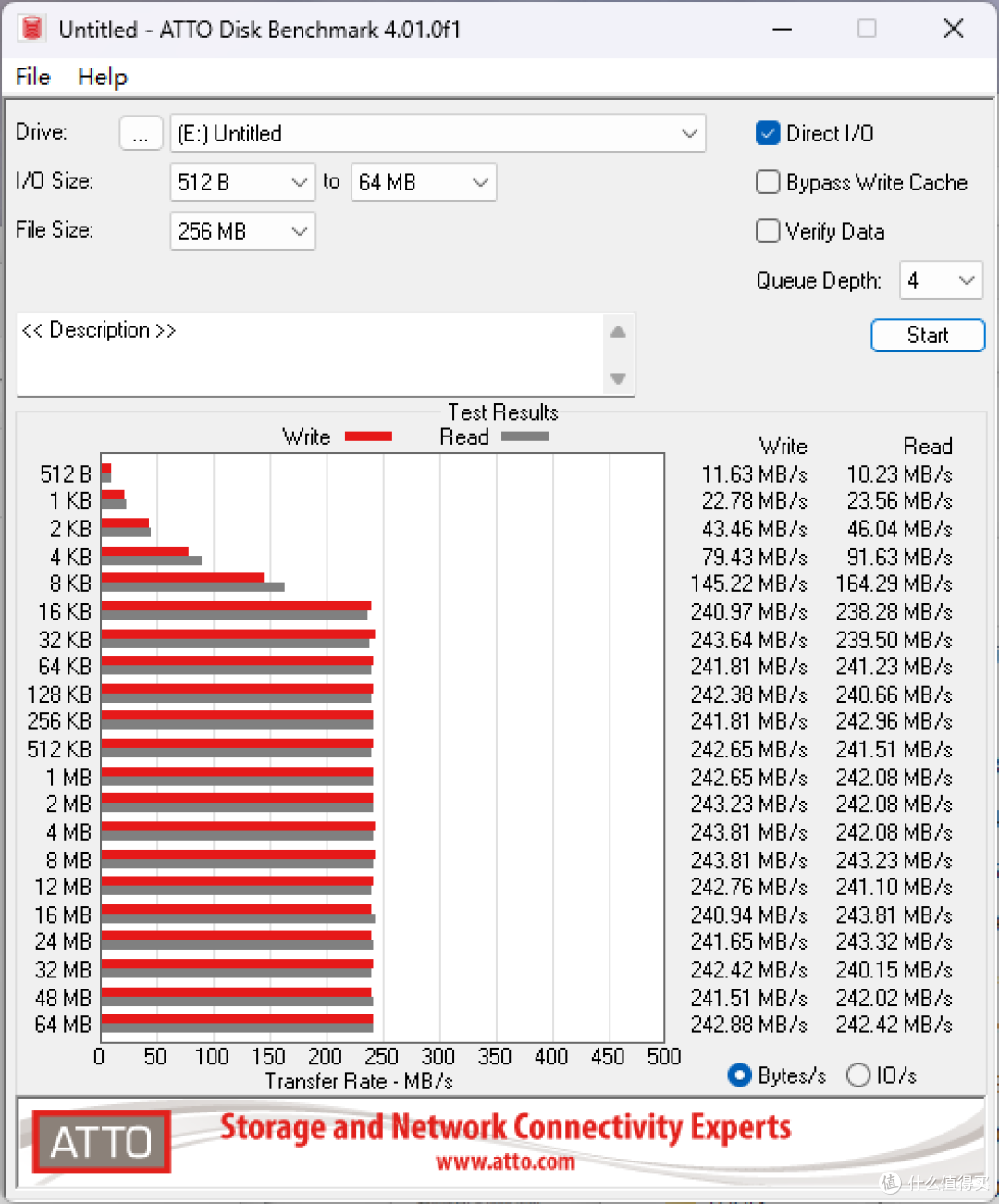Select the IO/s radio button

858,1075
